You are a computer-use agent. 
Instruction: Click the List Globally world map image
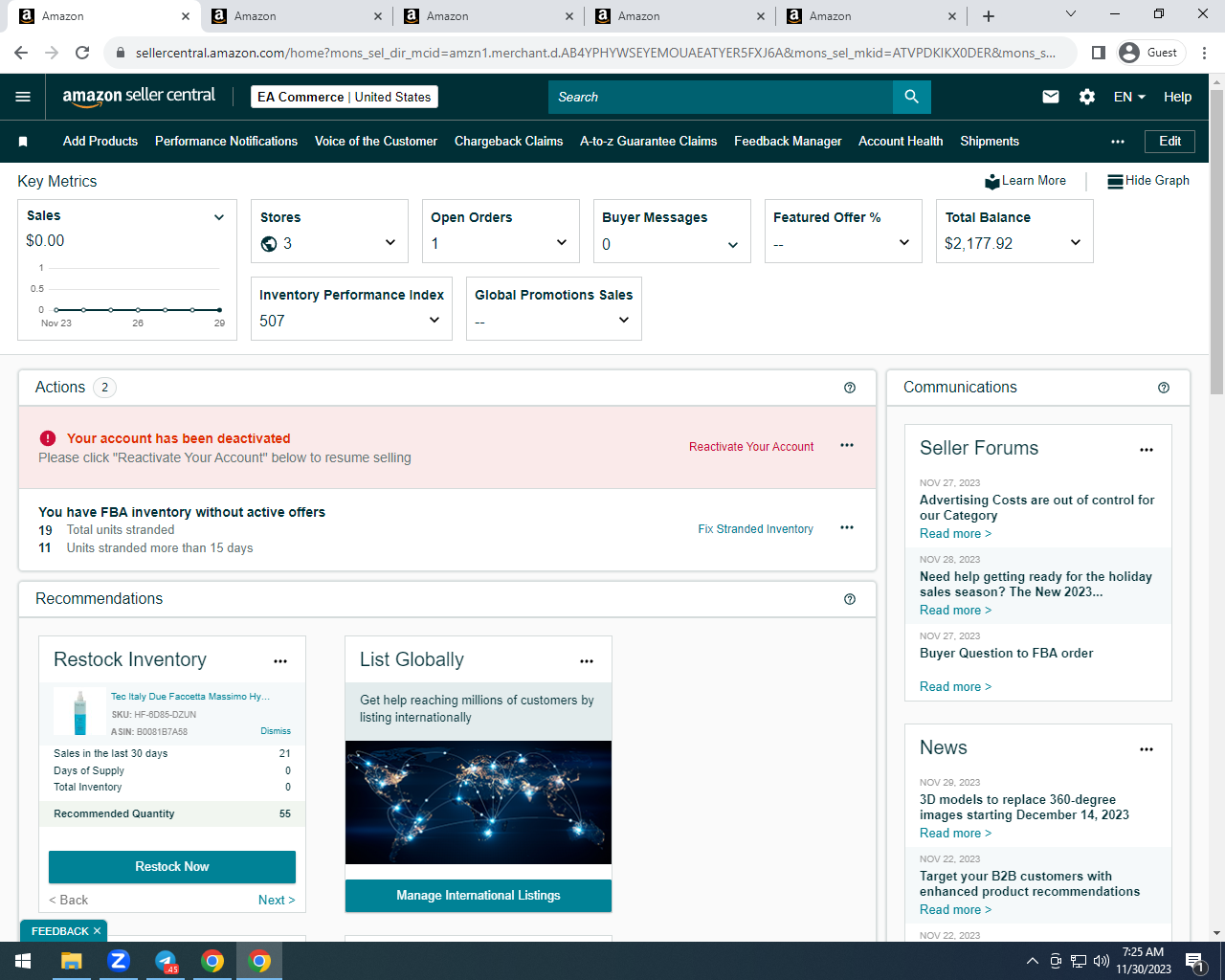coord(479,803)
